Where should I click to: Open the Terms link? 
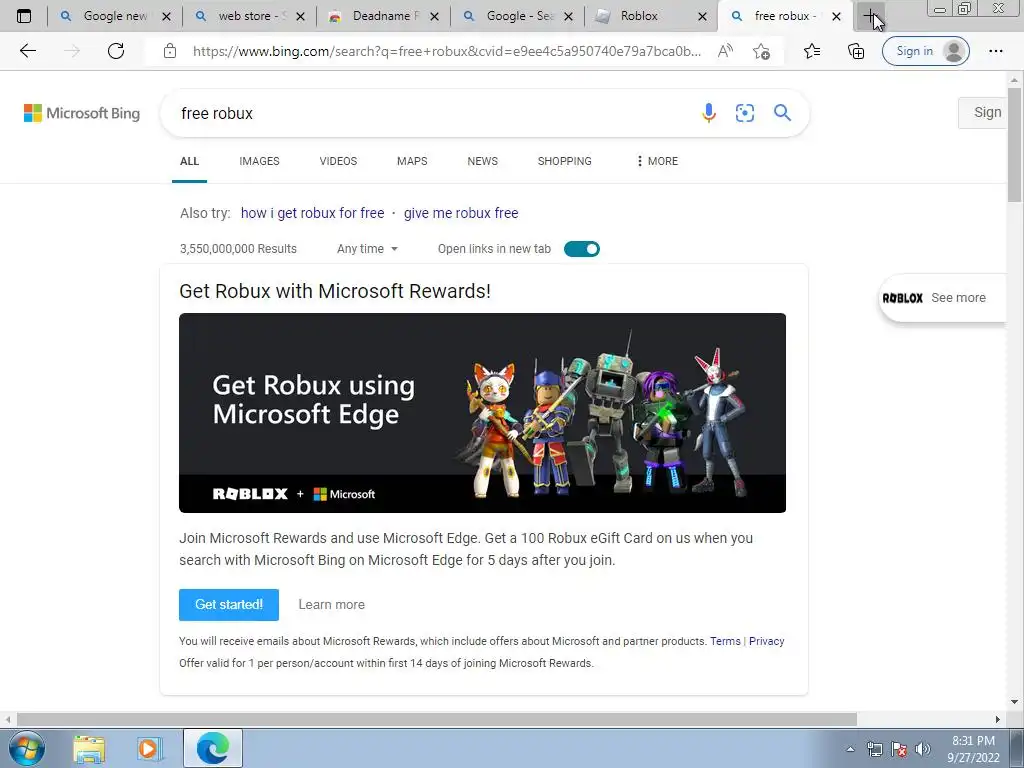[726, 641]
